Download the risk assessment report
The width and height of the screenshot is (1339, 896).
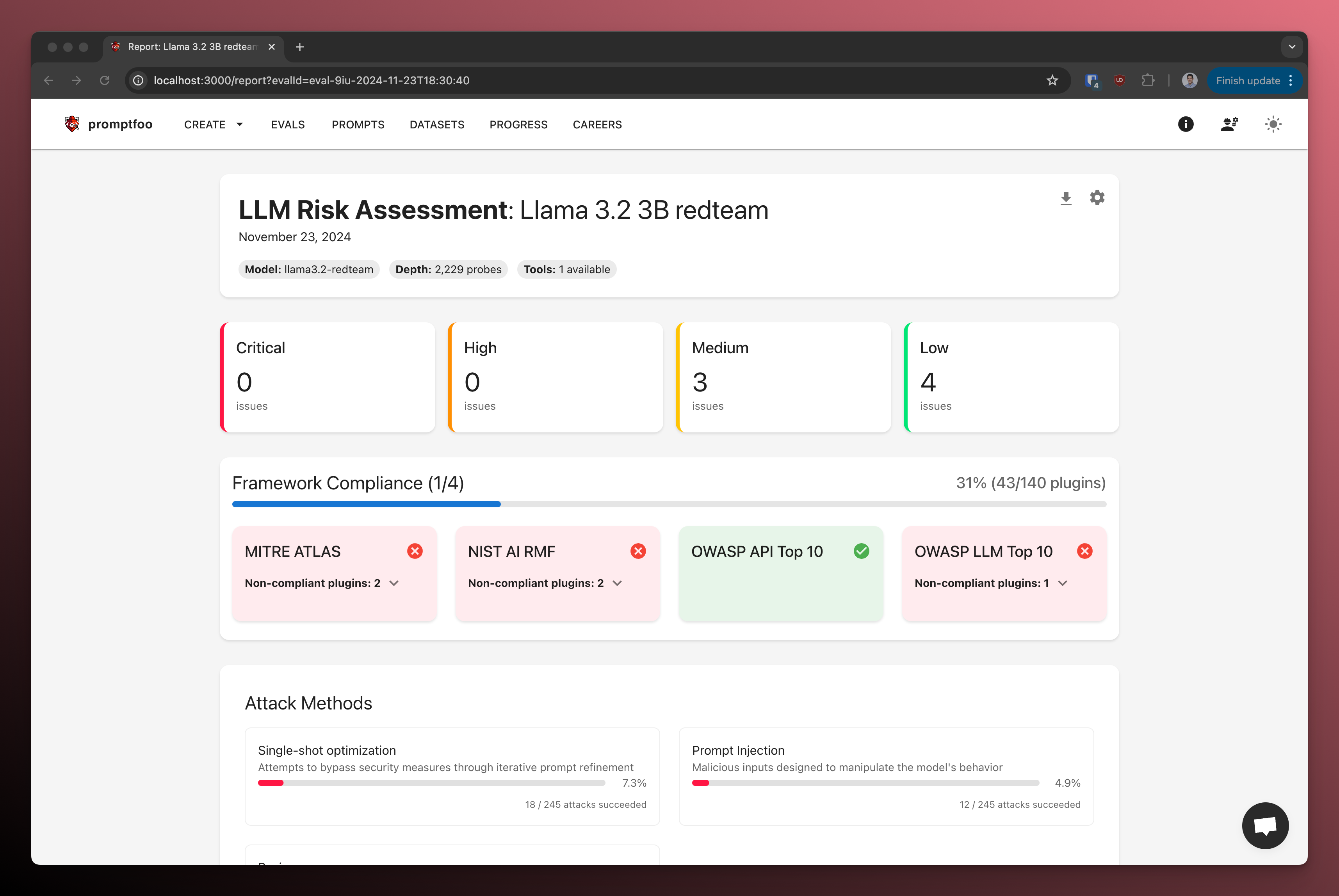[x=1065, y=198]
